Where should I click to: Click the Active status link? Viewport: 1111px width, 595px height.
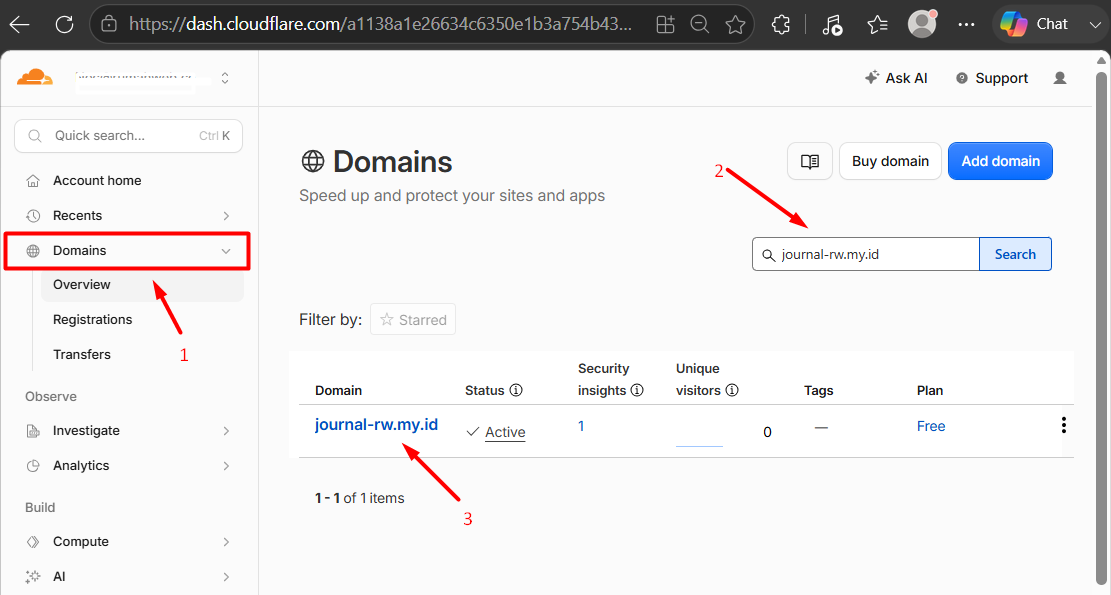coord(505,432)
